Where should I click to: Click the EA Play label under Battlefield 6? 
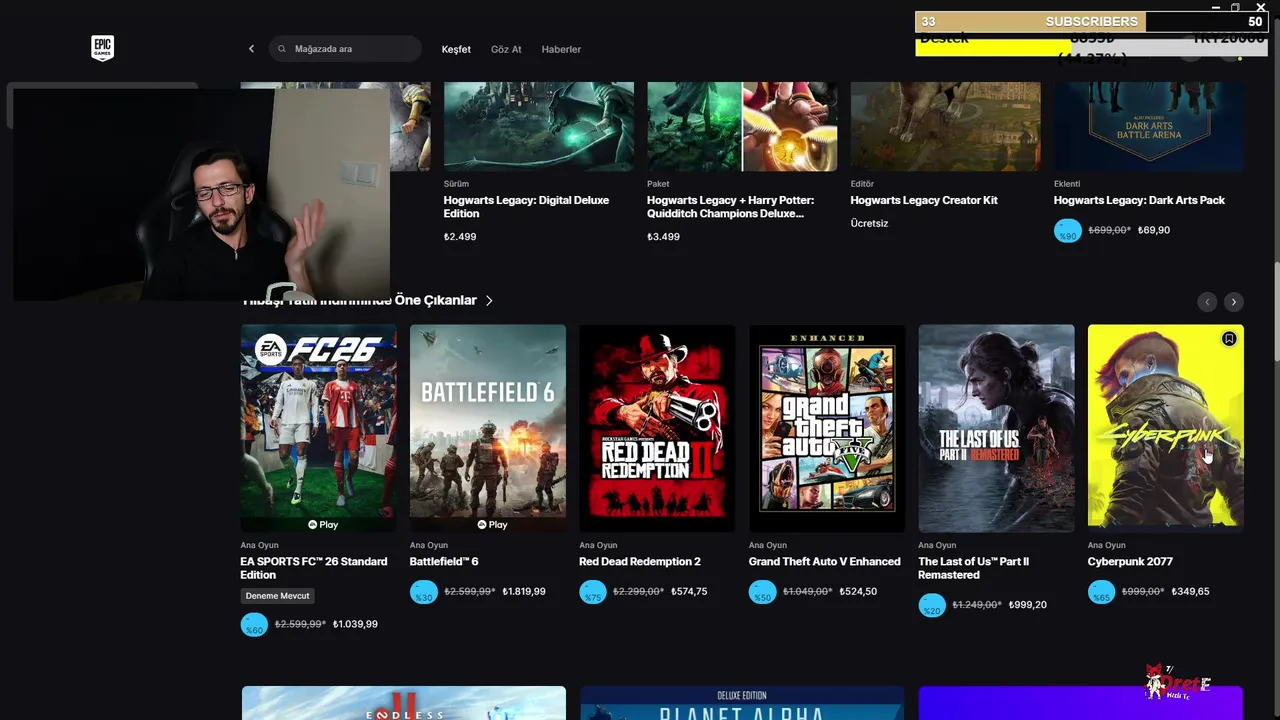pyautogui.click(x=492, y=525)
